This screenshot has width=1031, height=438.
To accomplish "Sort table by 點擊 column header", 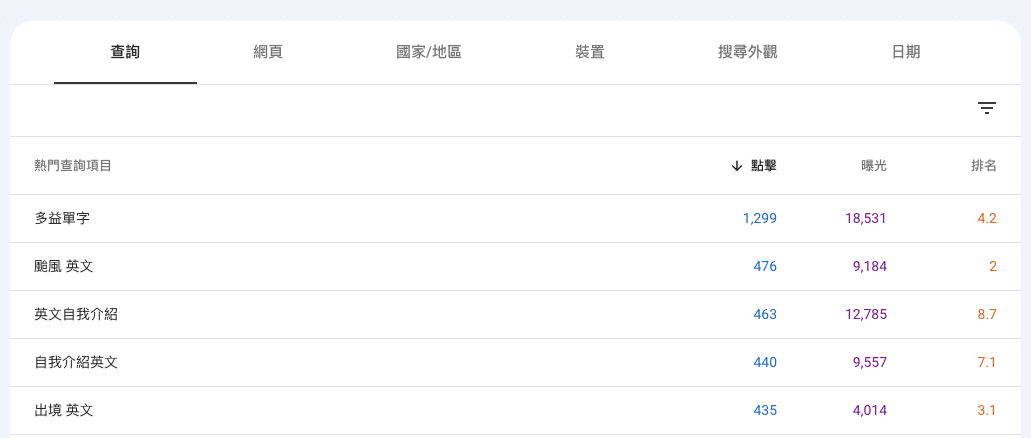I will (x=764, y=166).
